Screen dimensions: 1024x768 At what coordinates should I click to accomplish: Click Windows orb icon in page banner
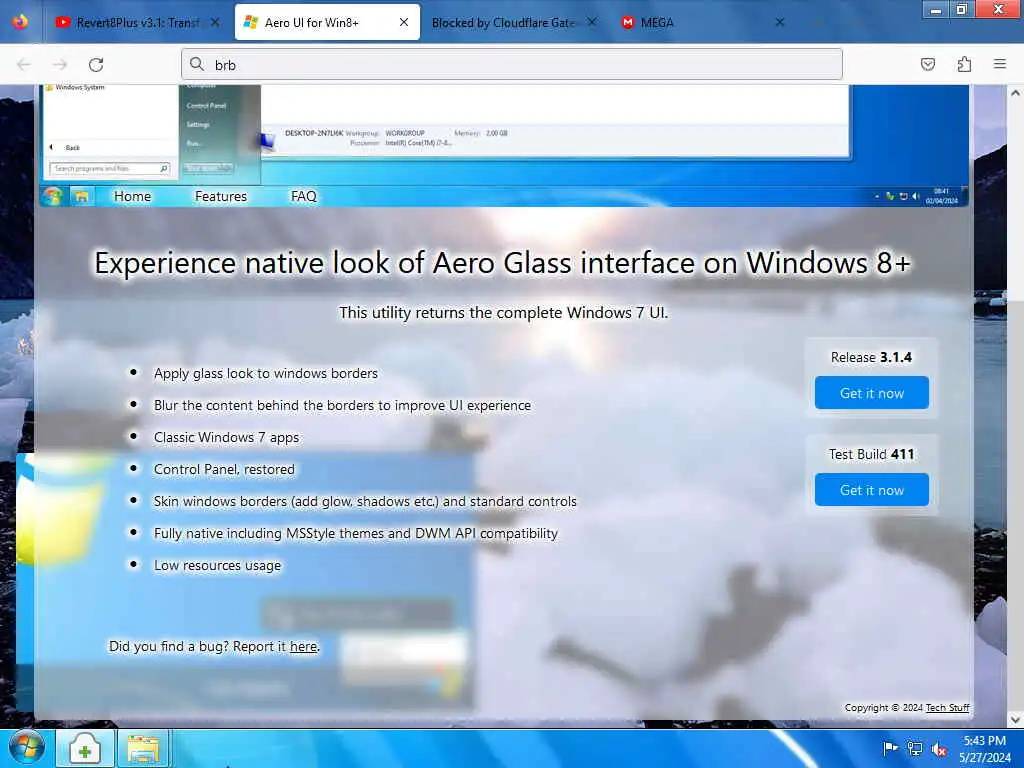click(52, 196)
